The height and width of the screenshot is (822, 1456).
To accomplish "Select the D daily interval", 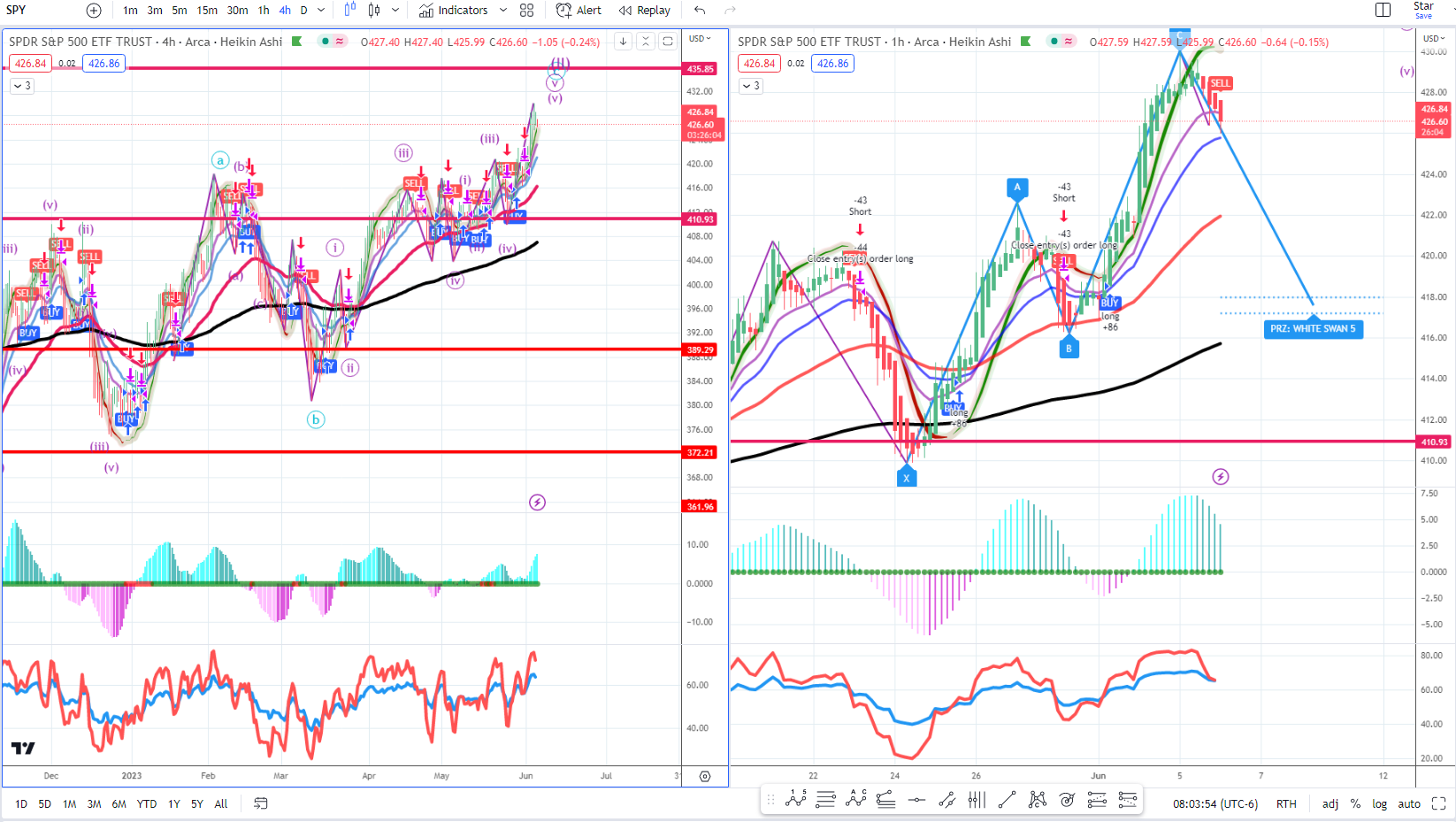I will [303, 11].
